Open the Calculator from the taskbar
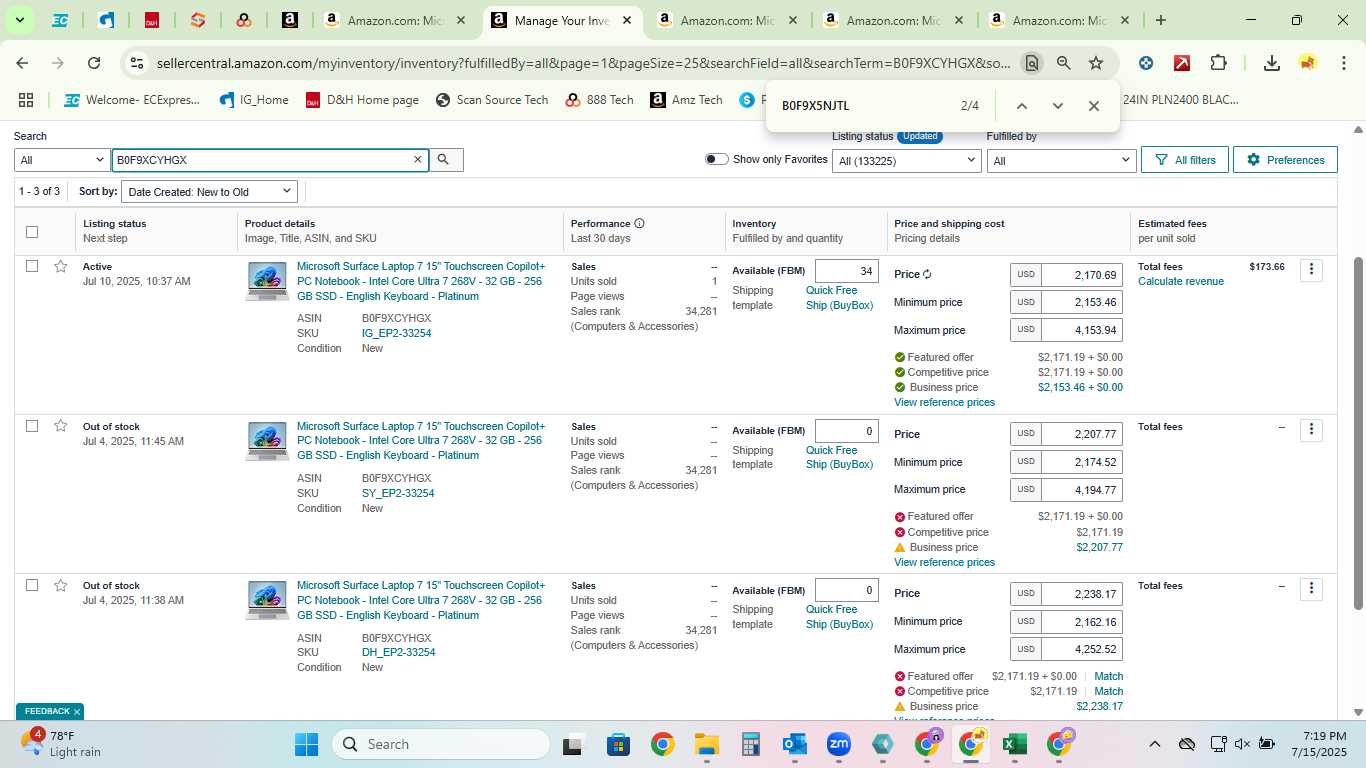Image resolution: width=1366 pixels, height=768 pixels. click(750, 744)
